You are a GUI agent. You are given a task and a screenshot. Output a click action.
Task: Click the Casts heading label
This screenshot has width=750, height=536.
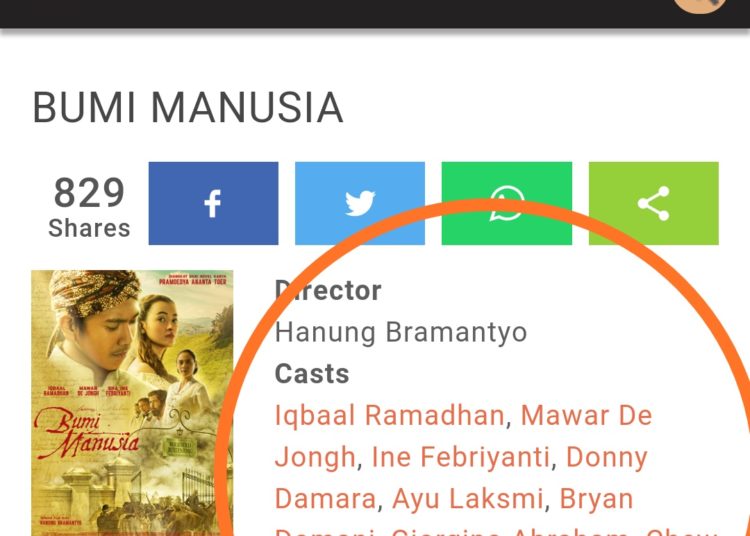coord(312,373)
